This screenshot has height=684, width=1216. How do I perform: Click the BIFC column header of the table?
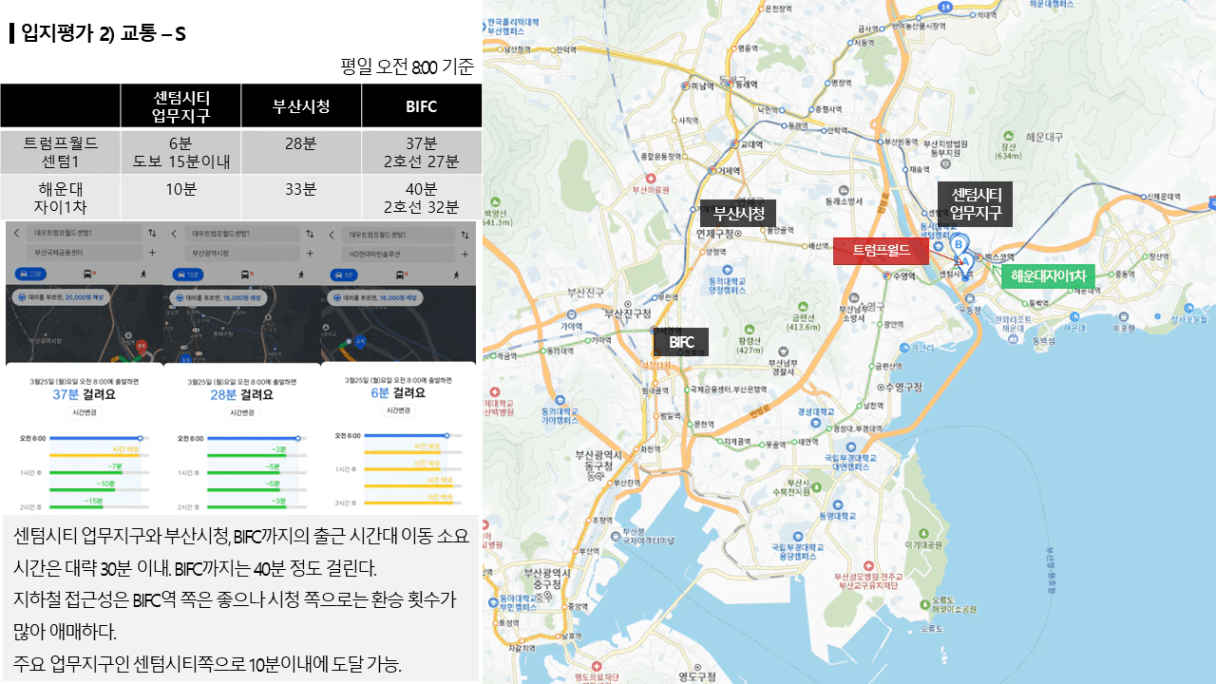coord(421,106)
